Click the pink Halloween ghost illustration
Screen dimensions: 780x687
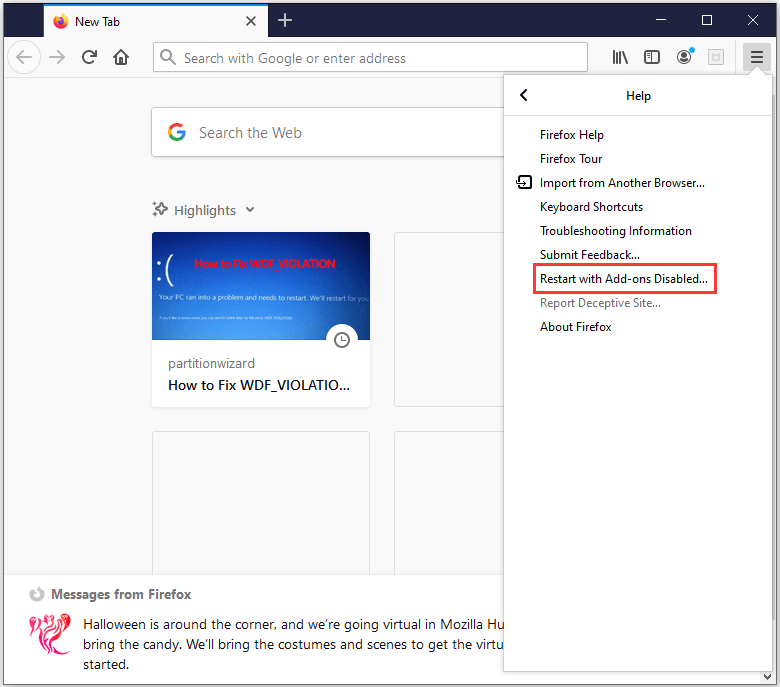(x=49, y=634)
